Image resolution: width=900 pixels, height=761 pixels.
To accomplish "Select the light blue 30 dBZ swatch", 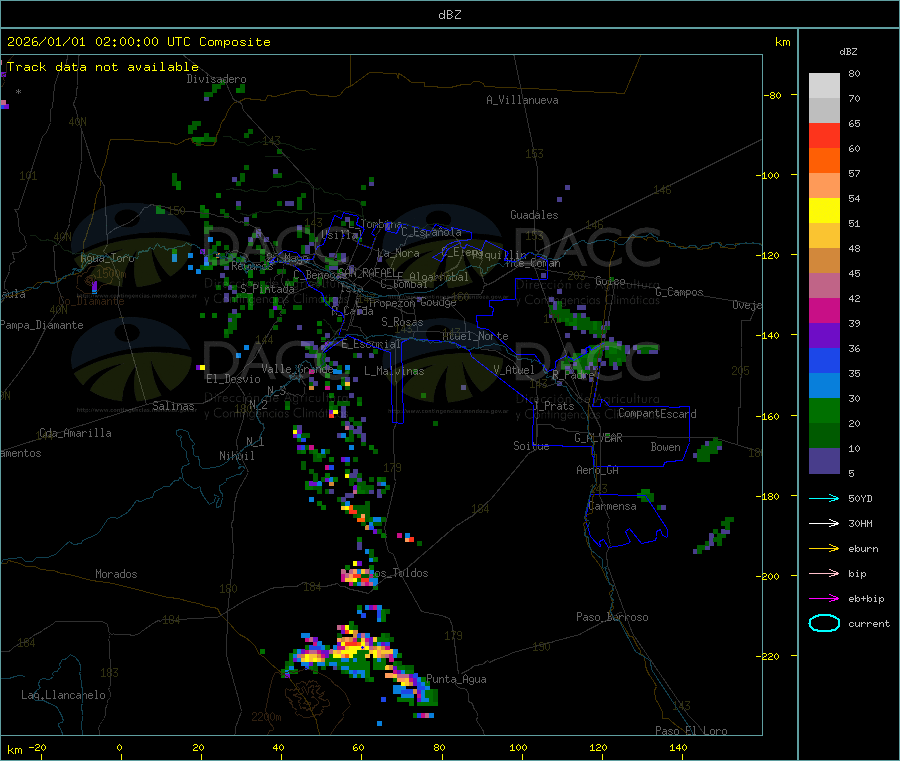I will [824, 386].
